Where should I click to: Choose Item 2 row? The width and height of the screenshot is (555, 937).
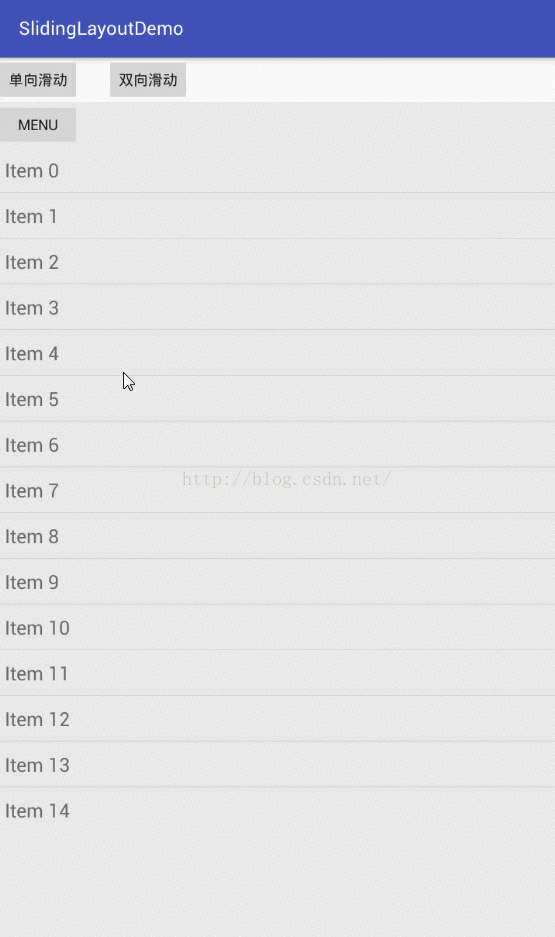(x=277, y=262)
